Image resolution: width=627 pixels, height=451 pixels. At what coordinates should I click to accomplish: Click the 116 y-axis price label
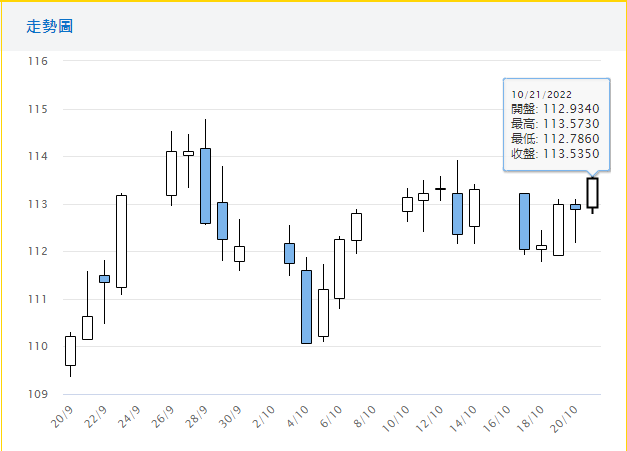pyautogui.click(x=38, y=61)
